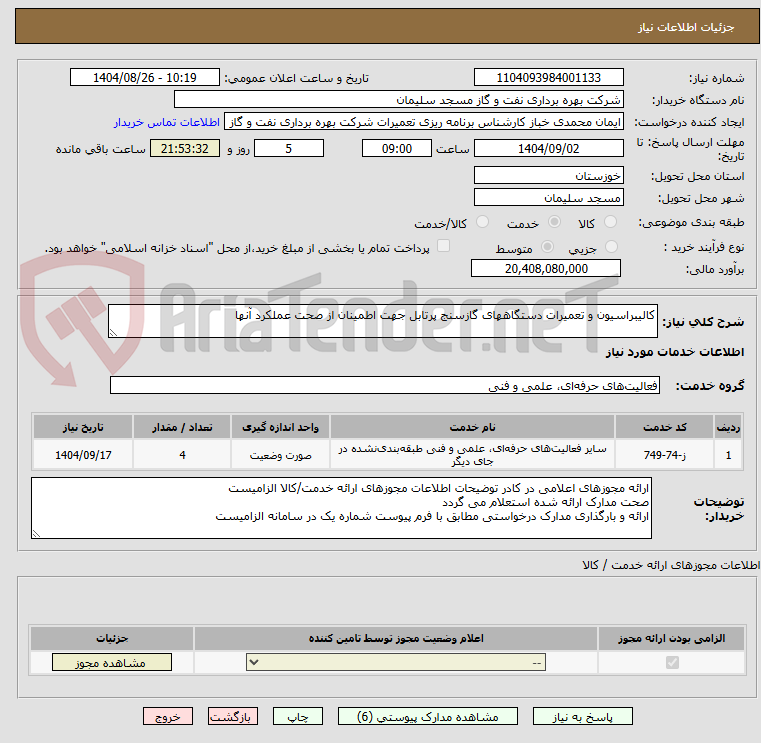
Task: Click the تعداد / مقدار column header
Action: coord(182,427)
